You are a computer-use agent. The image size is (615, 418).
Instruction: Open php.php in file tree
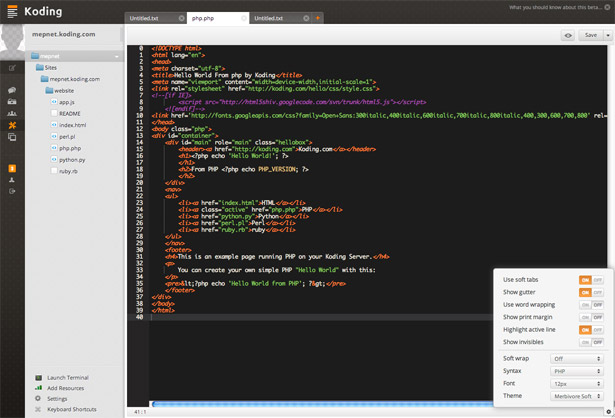70,148
